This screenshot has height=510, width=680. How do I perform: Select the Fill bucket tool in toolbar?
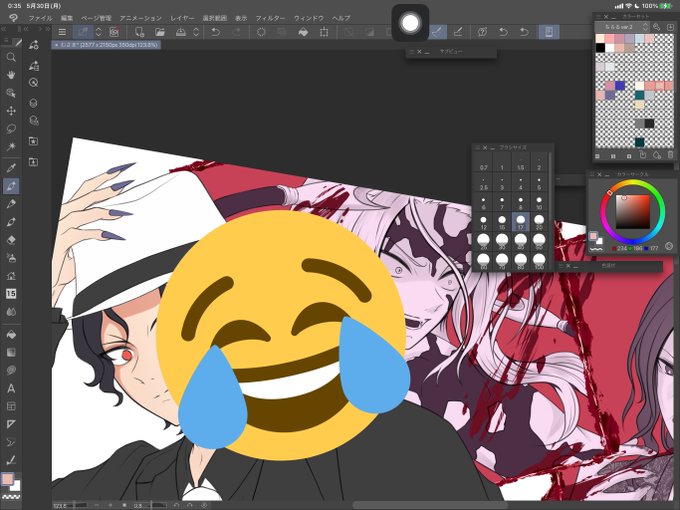click(x=11, y=334)
